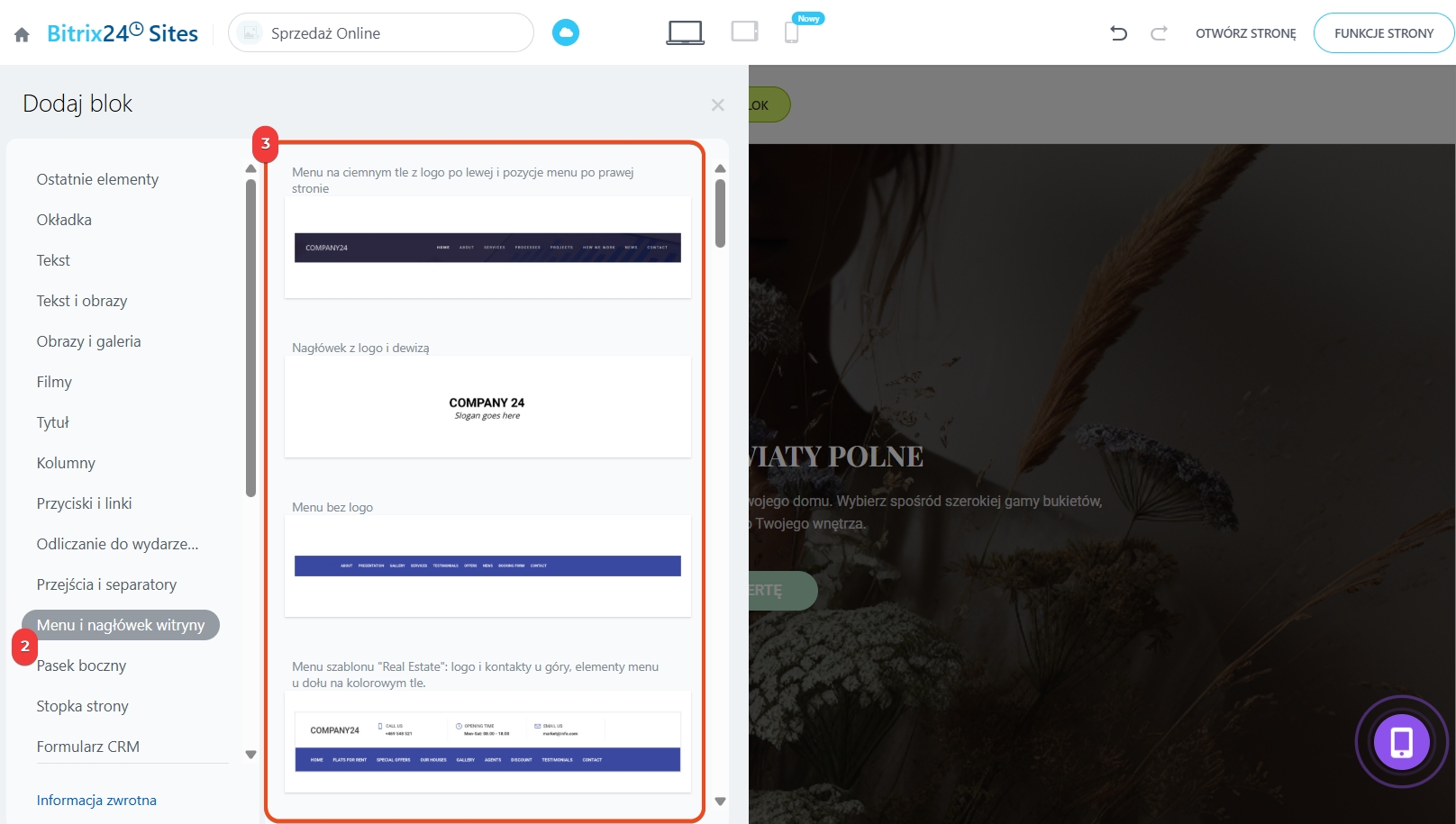The width and height of the screenshot is (1456, 824).
Task: Click the green block button on page
Action: [769, 104]
